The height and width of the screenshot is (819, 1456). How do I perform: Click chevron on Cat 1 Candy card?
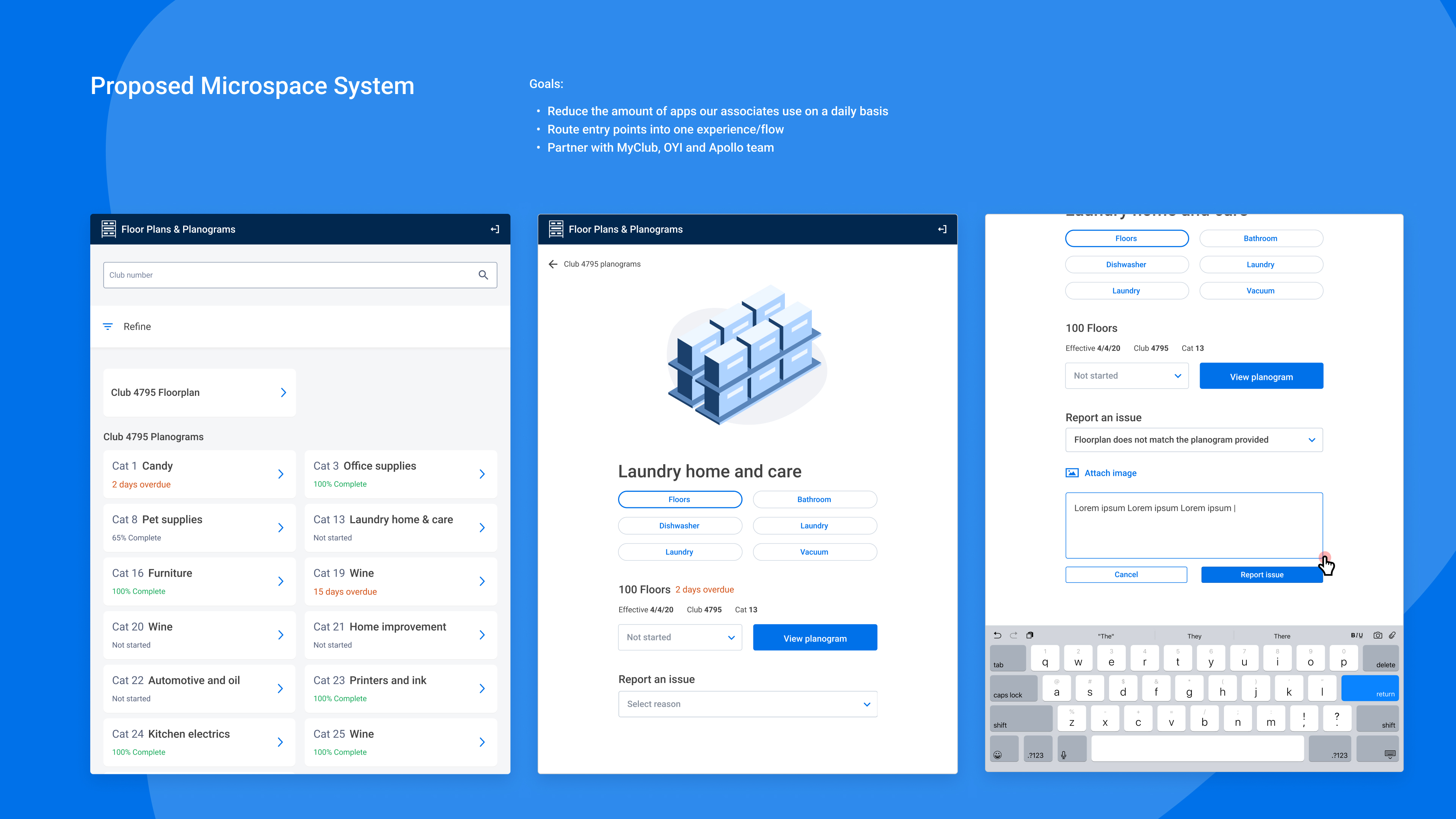coord(281,474)
